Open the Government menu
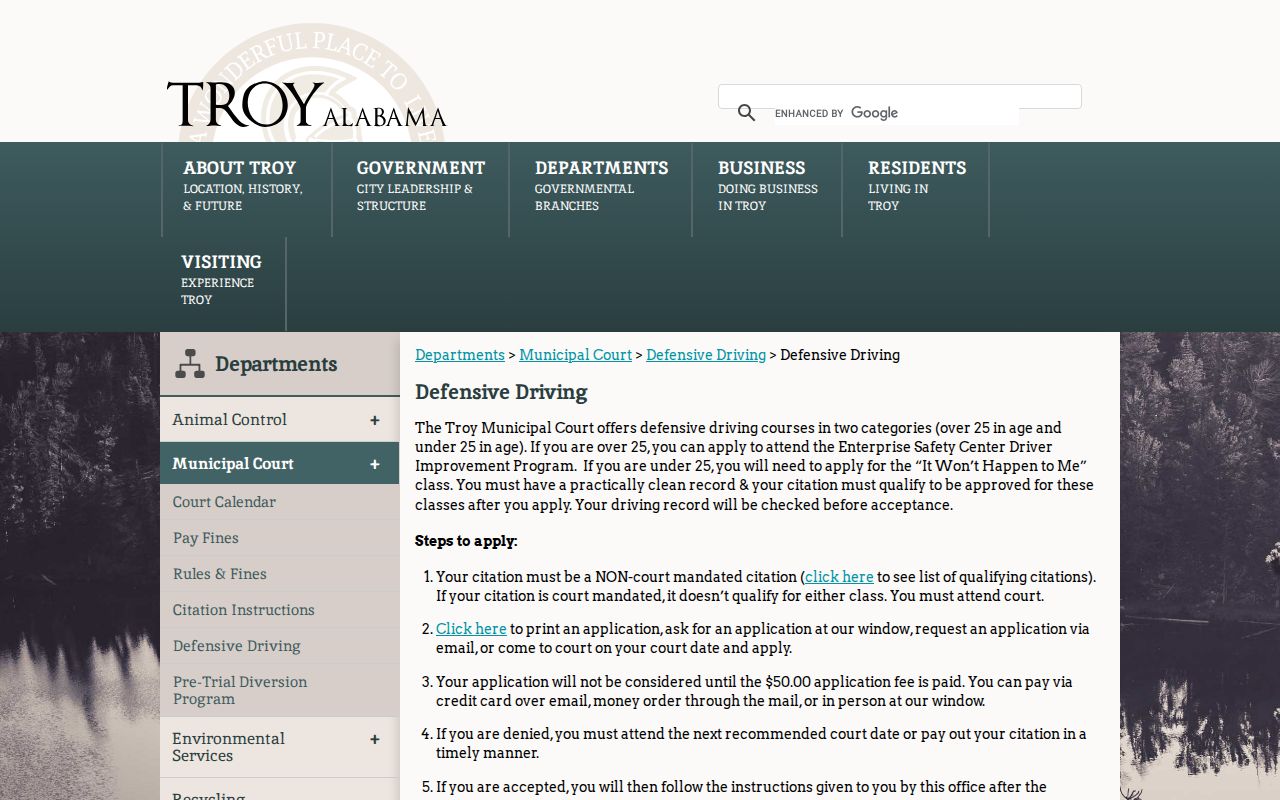The height and width of the screenshot is (800, 1280). point(420,189)
